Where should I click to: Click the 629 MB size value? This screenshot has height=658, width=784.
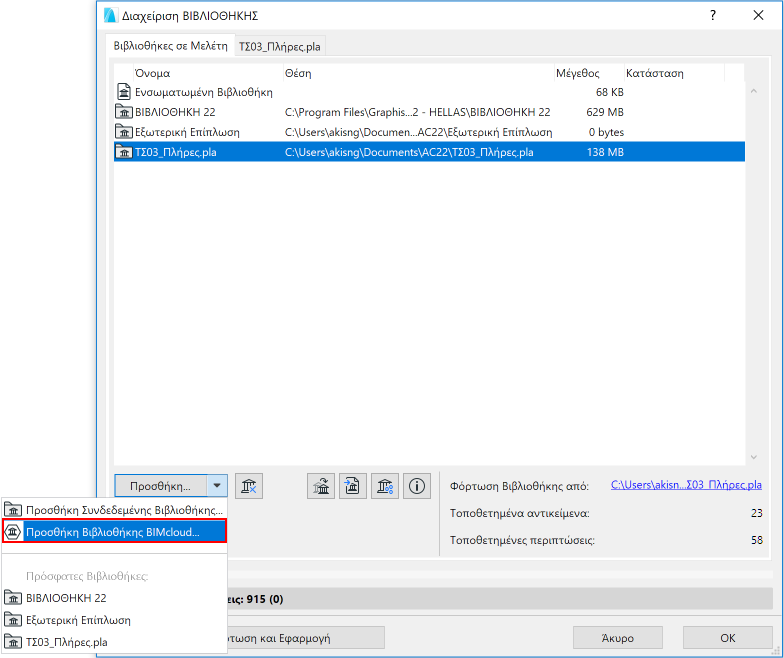click(605, 112)
